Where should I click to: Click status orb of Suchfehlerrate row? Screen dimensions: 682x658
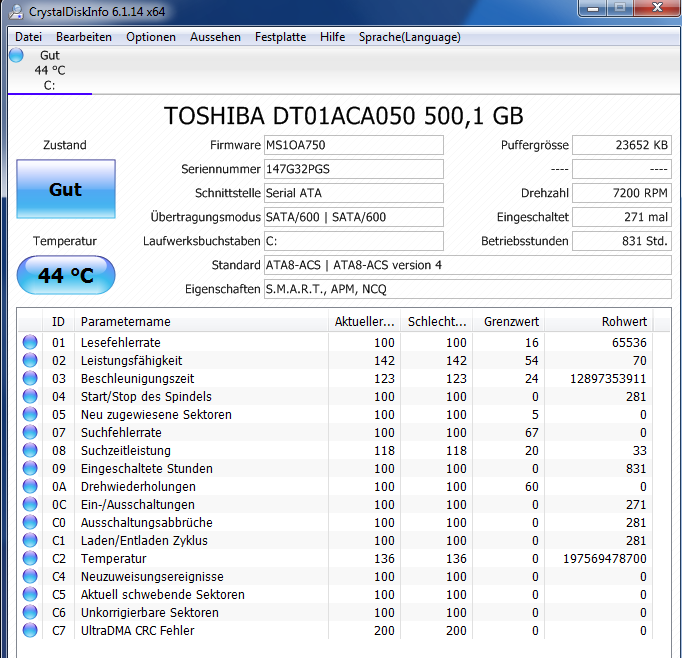point(30,432)
